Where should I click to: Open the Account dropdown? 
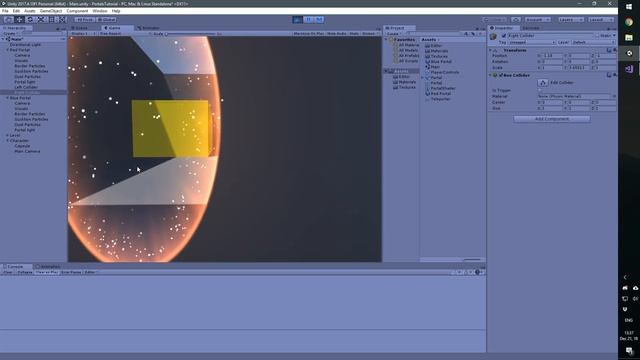538,20
